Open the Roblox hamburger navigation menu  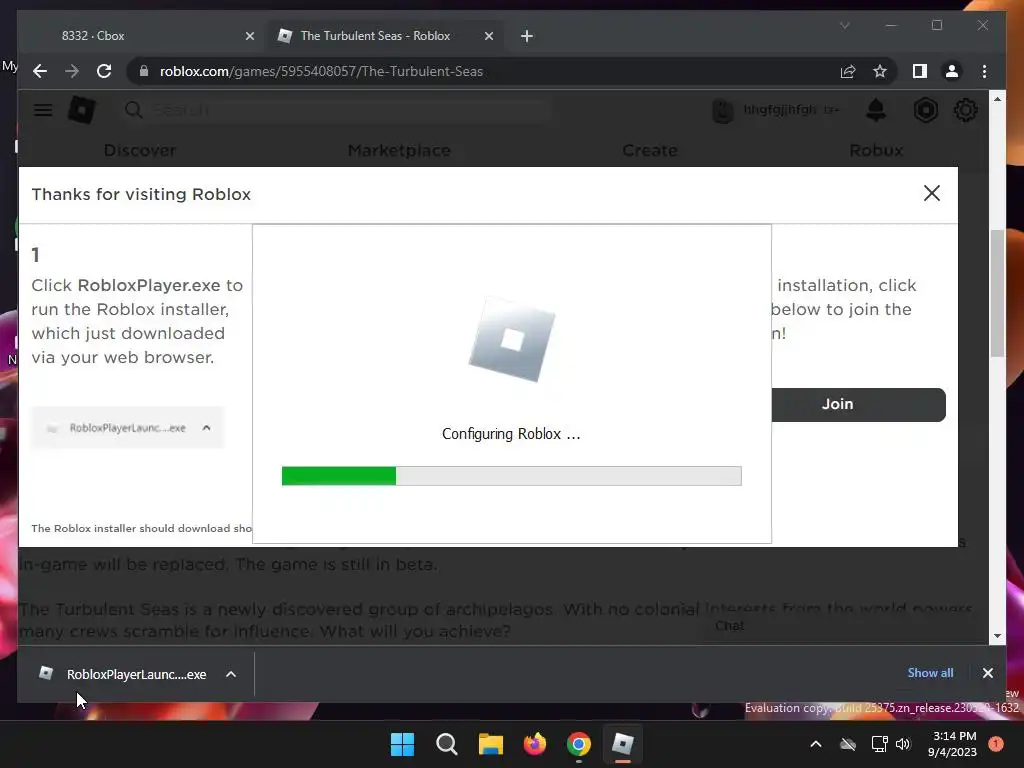[x=43, y=110]
